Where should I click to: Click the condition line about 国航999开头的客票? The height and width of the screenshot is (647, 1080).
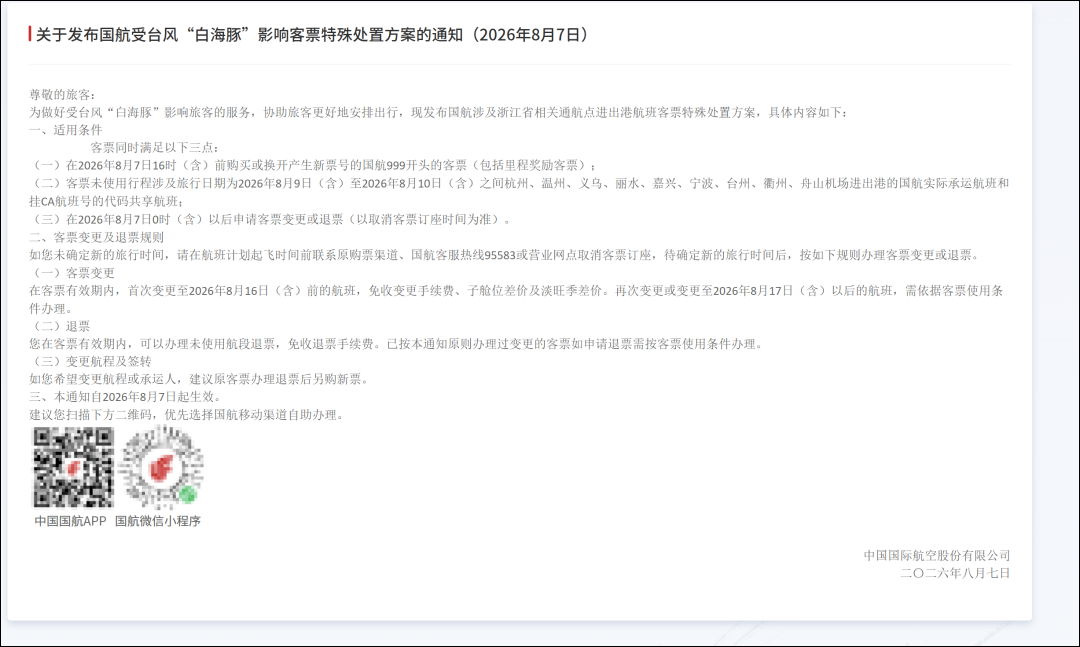click(313, 165)
